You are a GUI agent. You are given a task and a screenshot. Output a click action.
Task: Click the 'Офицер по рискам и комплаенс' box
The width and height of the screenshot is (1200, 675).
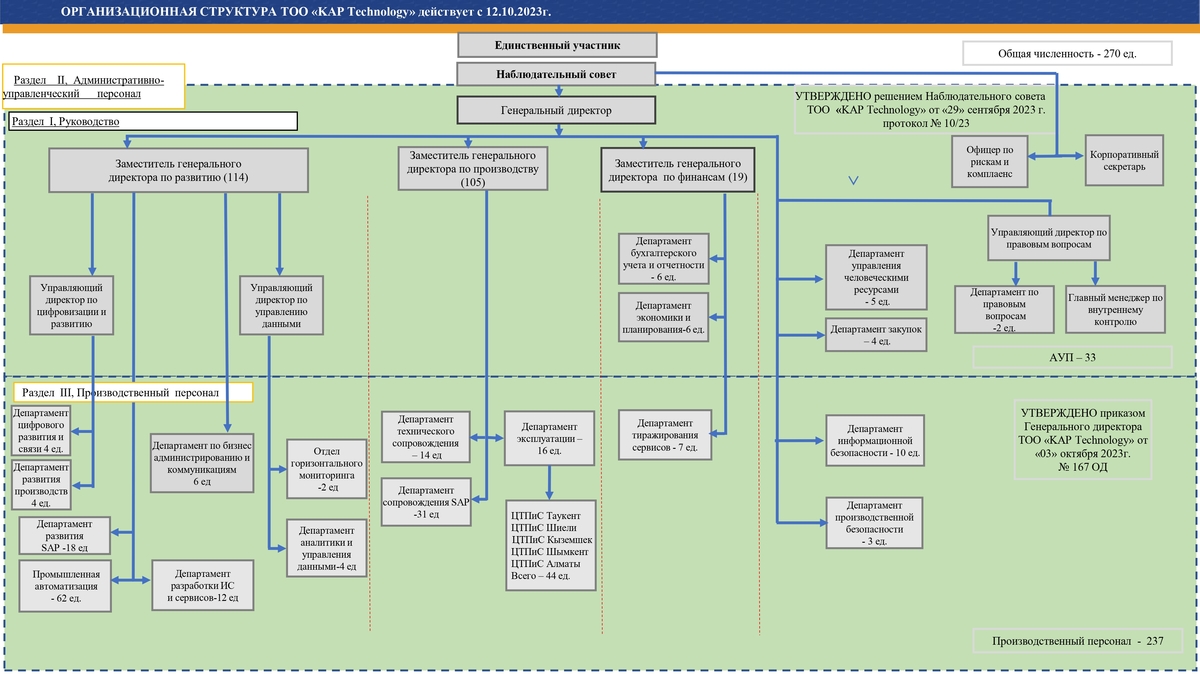coord(990,161)
